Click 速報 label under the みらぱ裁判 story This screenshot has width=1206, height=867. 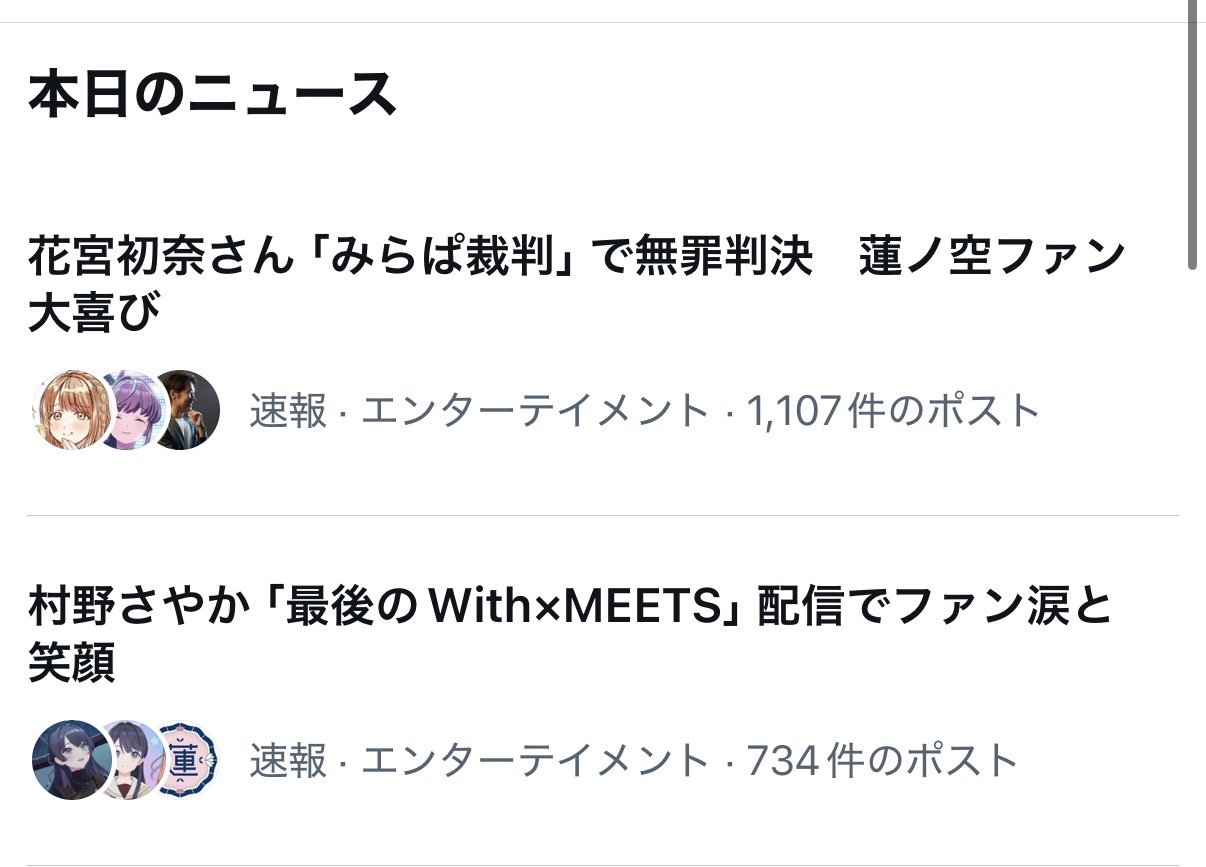coord(288,411)
